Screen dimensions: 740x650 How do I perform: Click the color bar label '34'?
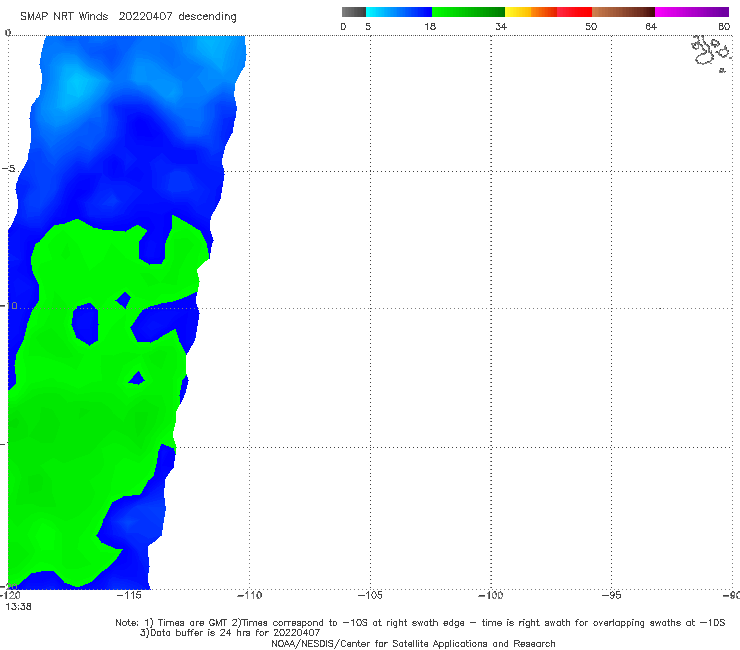(501, 27)
